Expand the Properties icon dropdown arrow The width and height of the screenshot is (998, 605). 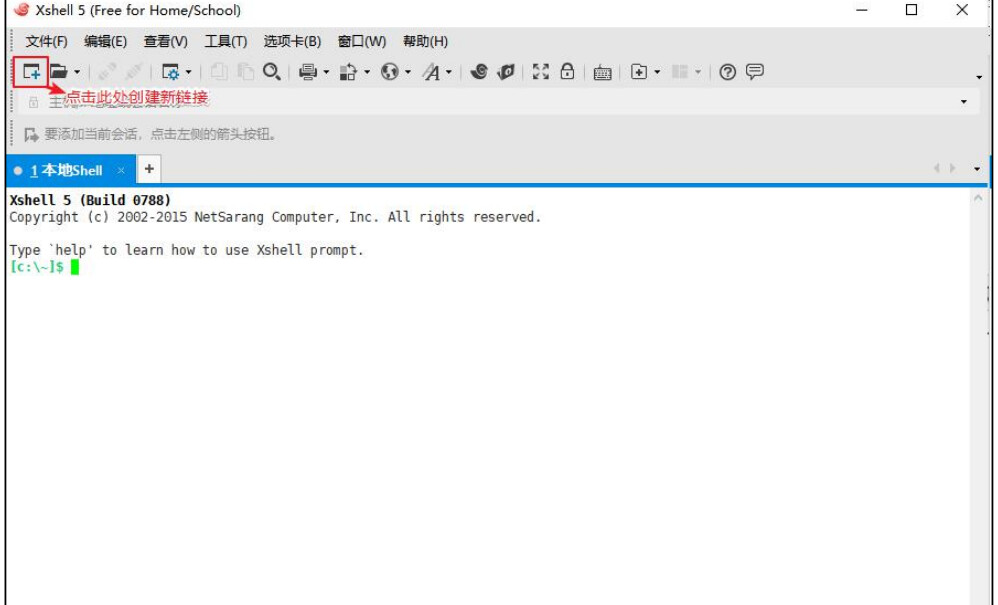188,73
